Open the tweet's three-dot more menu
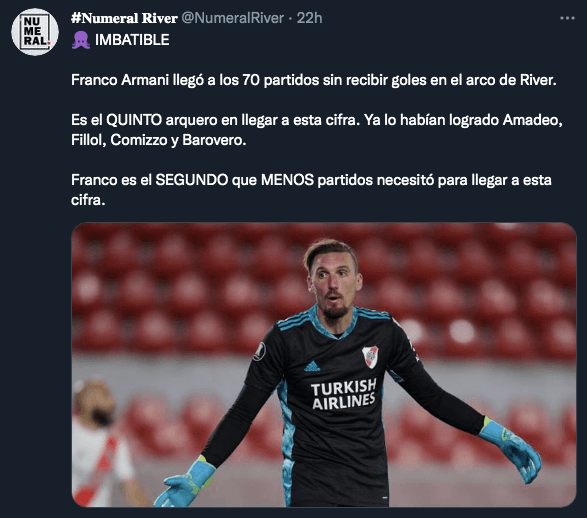 tap(567, 18)
